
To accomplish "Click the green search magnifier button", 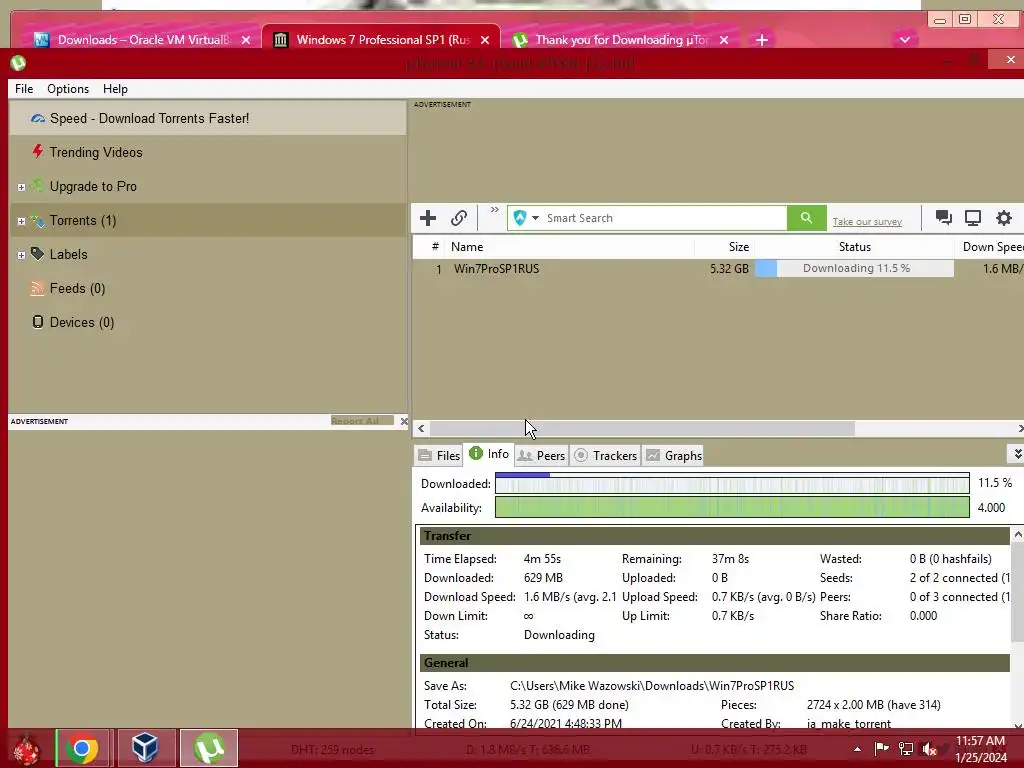I will (807, 218).
